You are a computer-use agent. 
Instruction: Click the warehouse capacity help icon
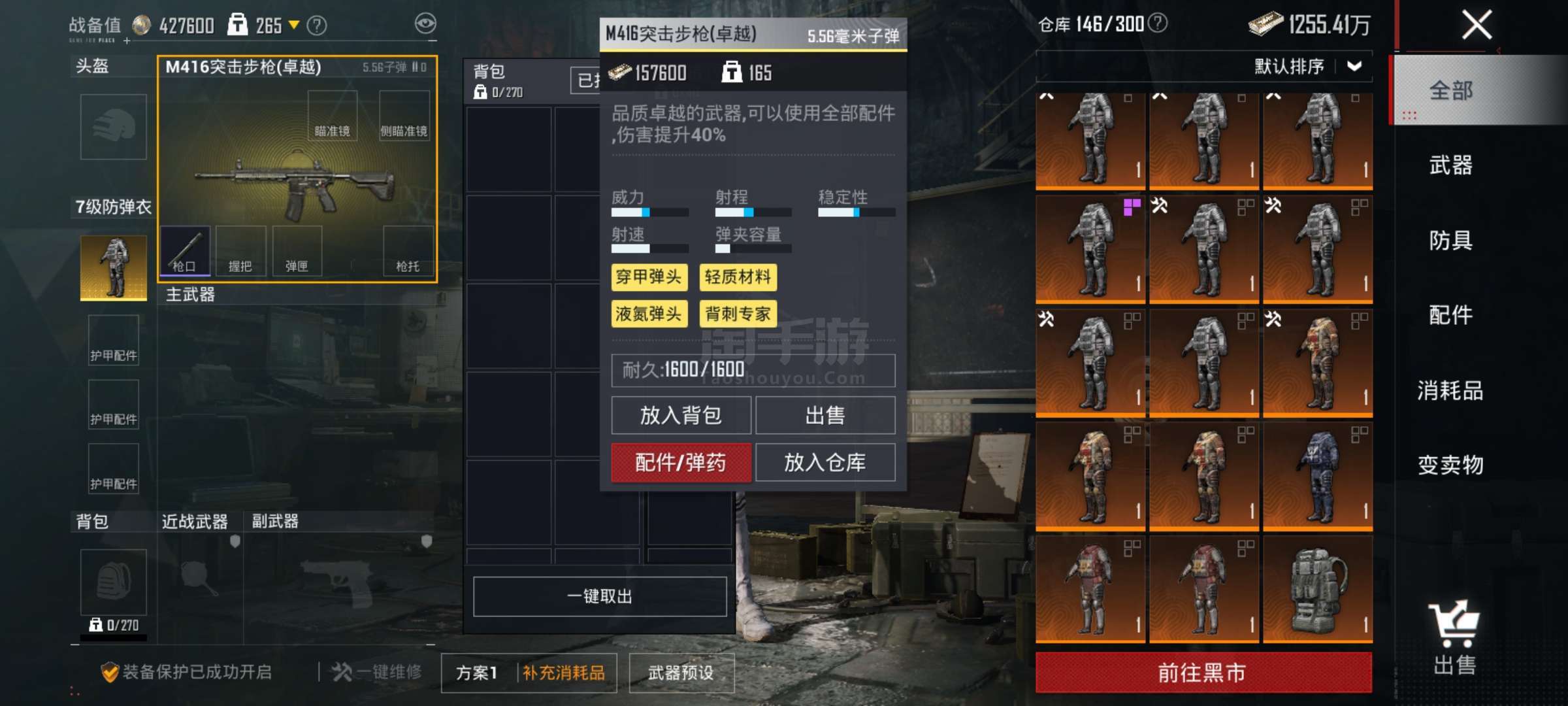click(1158, 23)
